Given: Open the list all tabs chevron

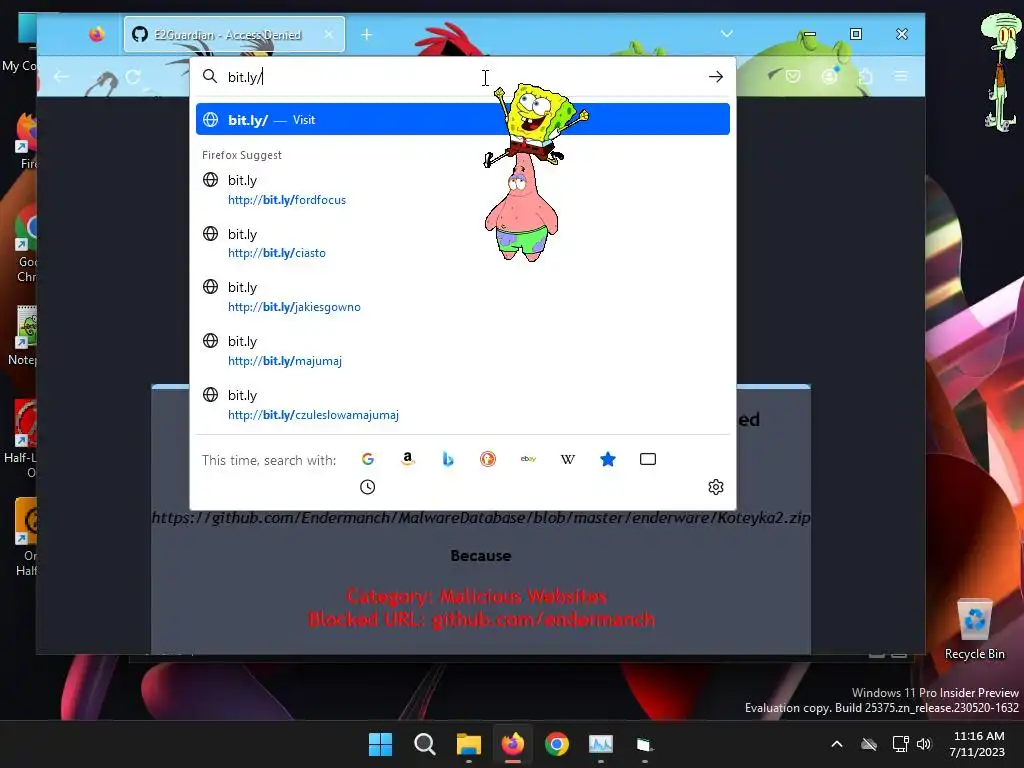Looking at the screenshot, I should [x=726, y=34].
